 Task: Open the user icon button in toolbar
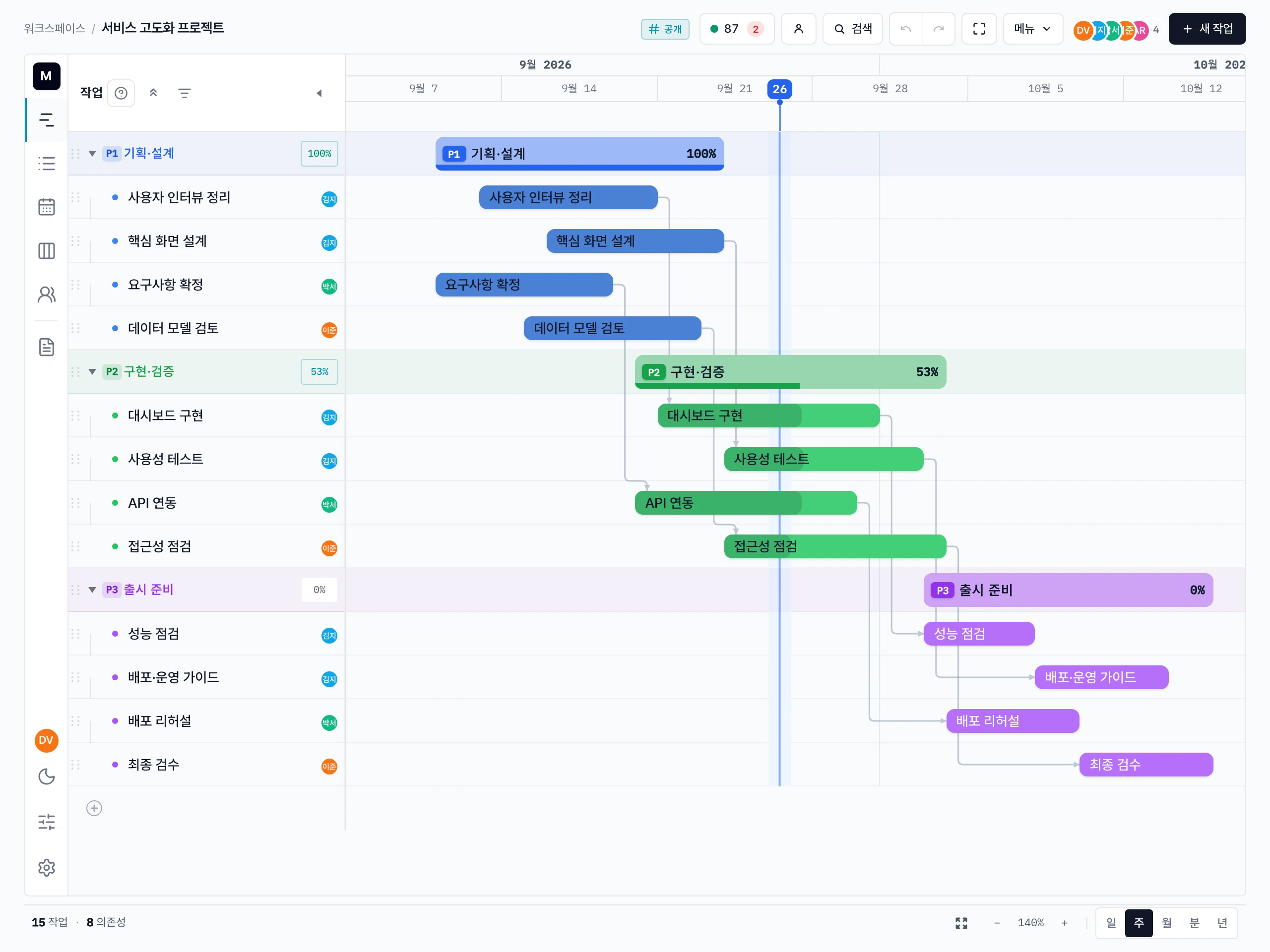[x=798, y=29]
